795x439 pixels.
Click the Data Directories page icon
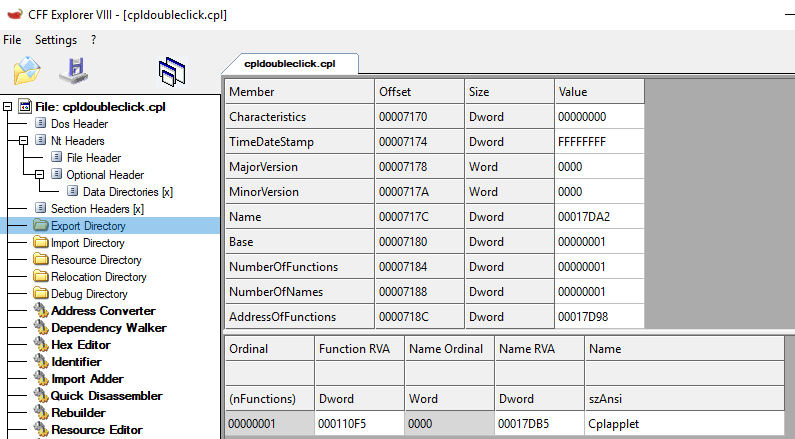tap(73, 191)
